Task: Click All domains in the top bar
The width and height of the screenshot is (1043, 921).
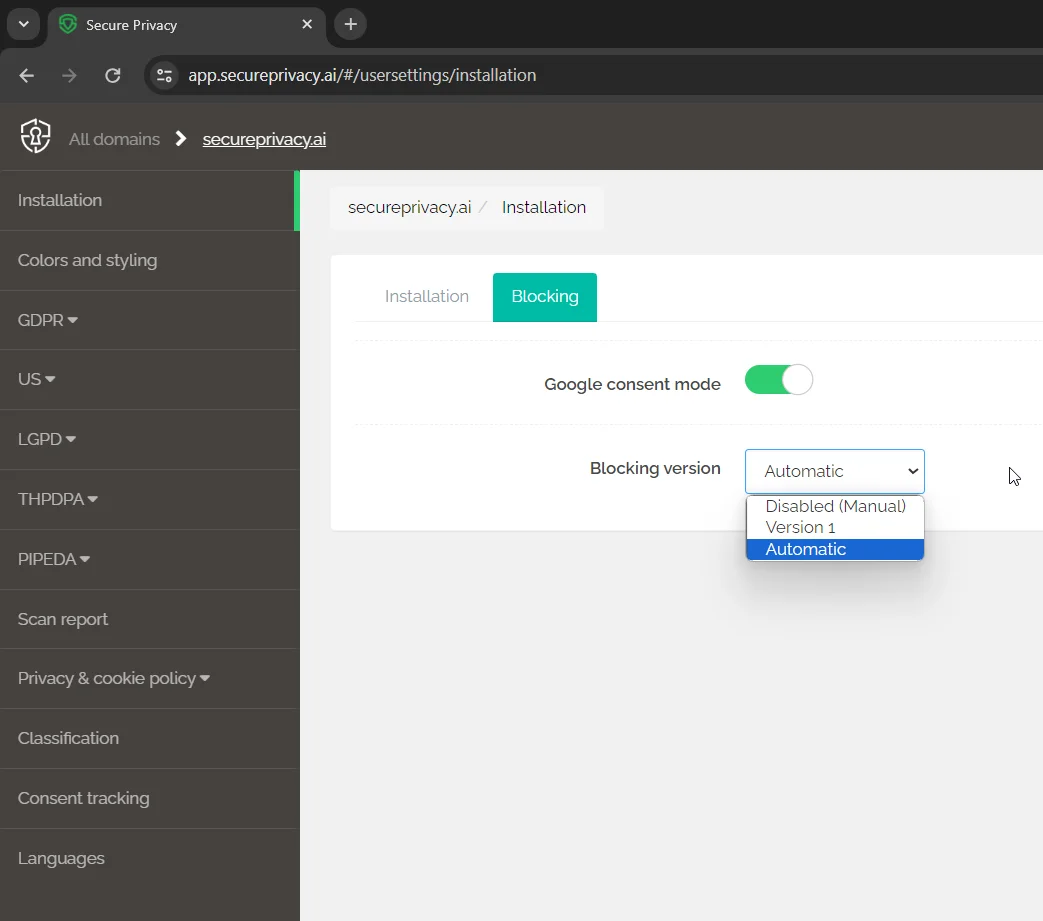Action: [x=113, y=139]
